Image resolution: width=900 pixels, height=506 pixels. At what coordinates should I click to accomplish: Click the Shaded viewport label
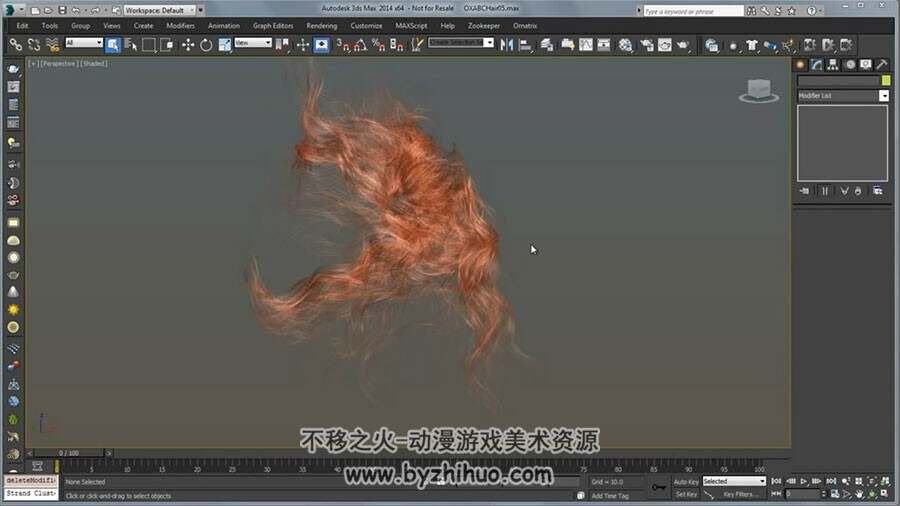pos(94,64)
